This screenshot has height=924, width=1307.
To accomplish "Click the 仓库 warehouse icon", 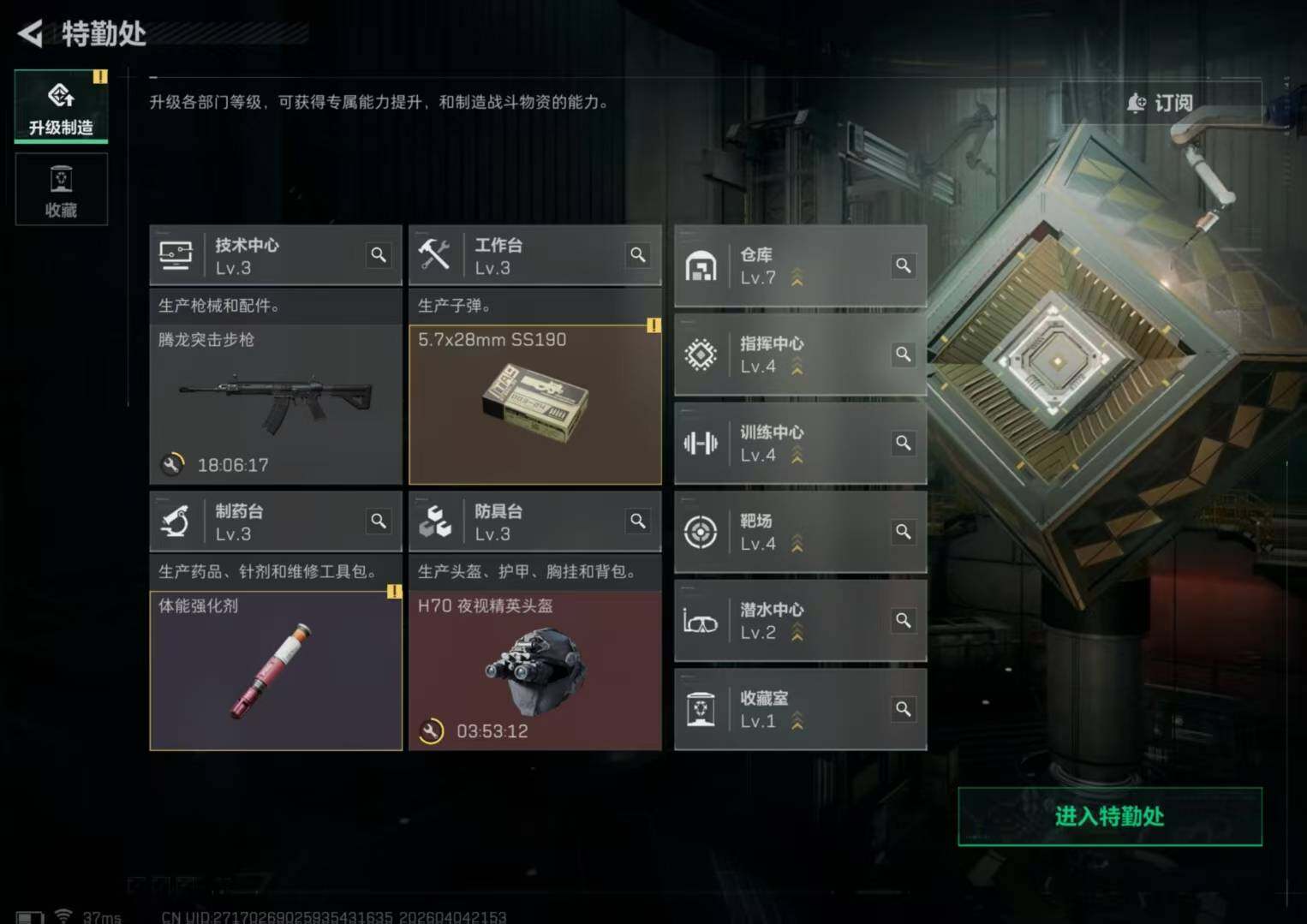I will coord(701,266).
